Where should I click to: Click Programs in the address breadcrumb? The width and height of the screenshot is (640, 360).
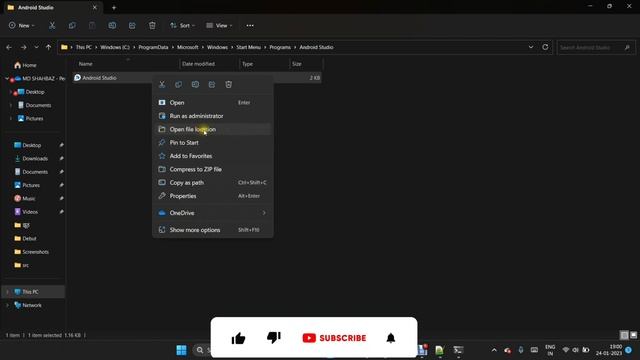point(280,47)
